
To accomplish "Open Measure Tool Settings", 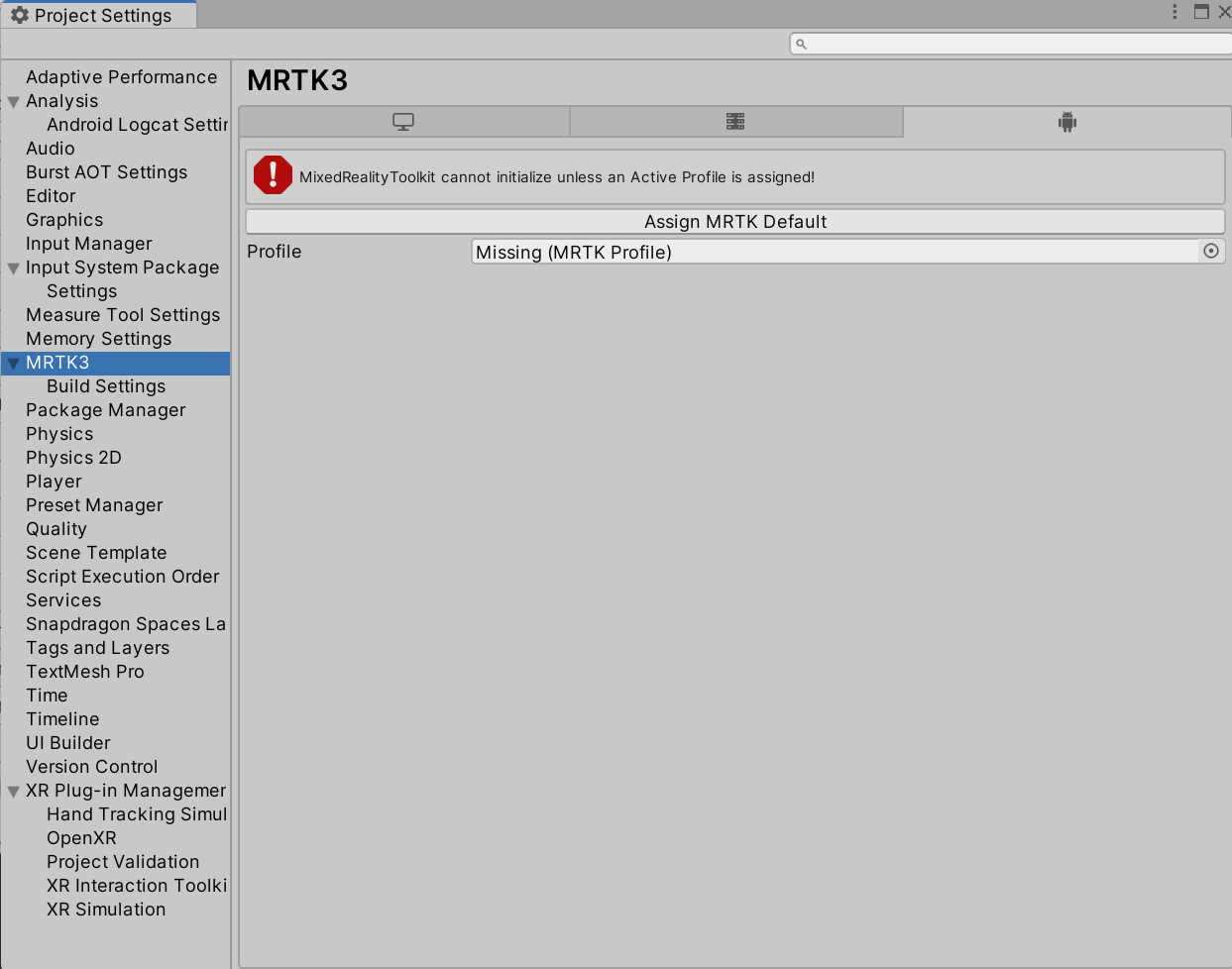I will click(123, 315).
